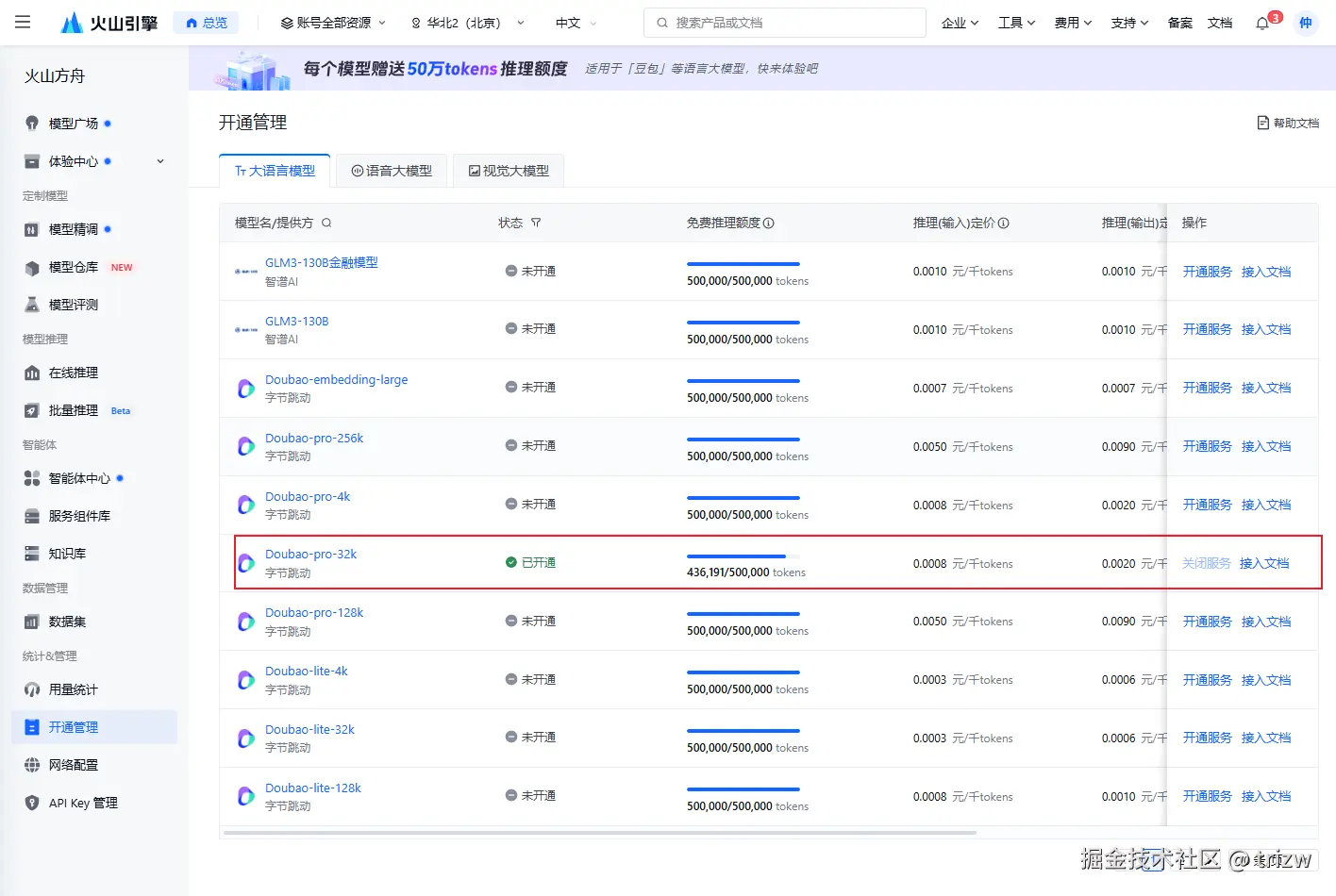Click the 未开通 status of Doubao-pro-4k
Viewport: 1336px width, 896px height.
coord(531,505)
